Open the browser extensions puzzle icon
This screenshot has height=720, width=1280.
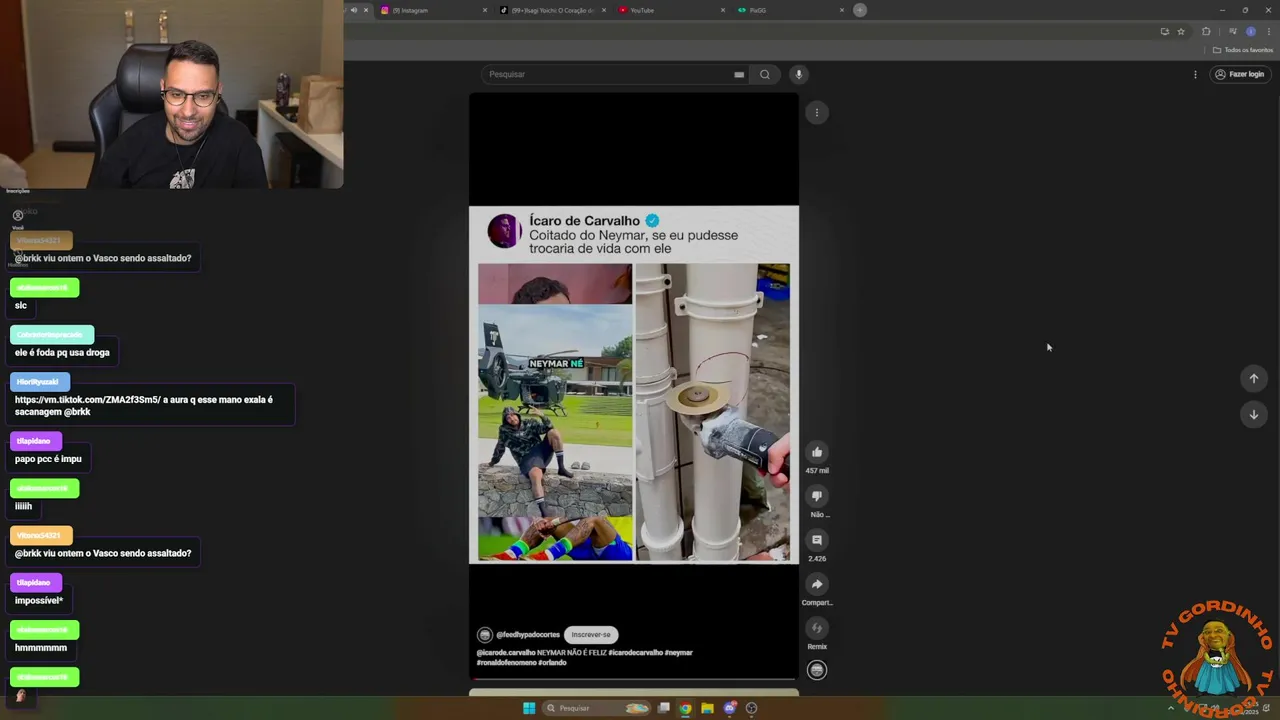click(x=1206, y=31)
